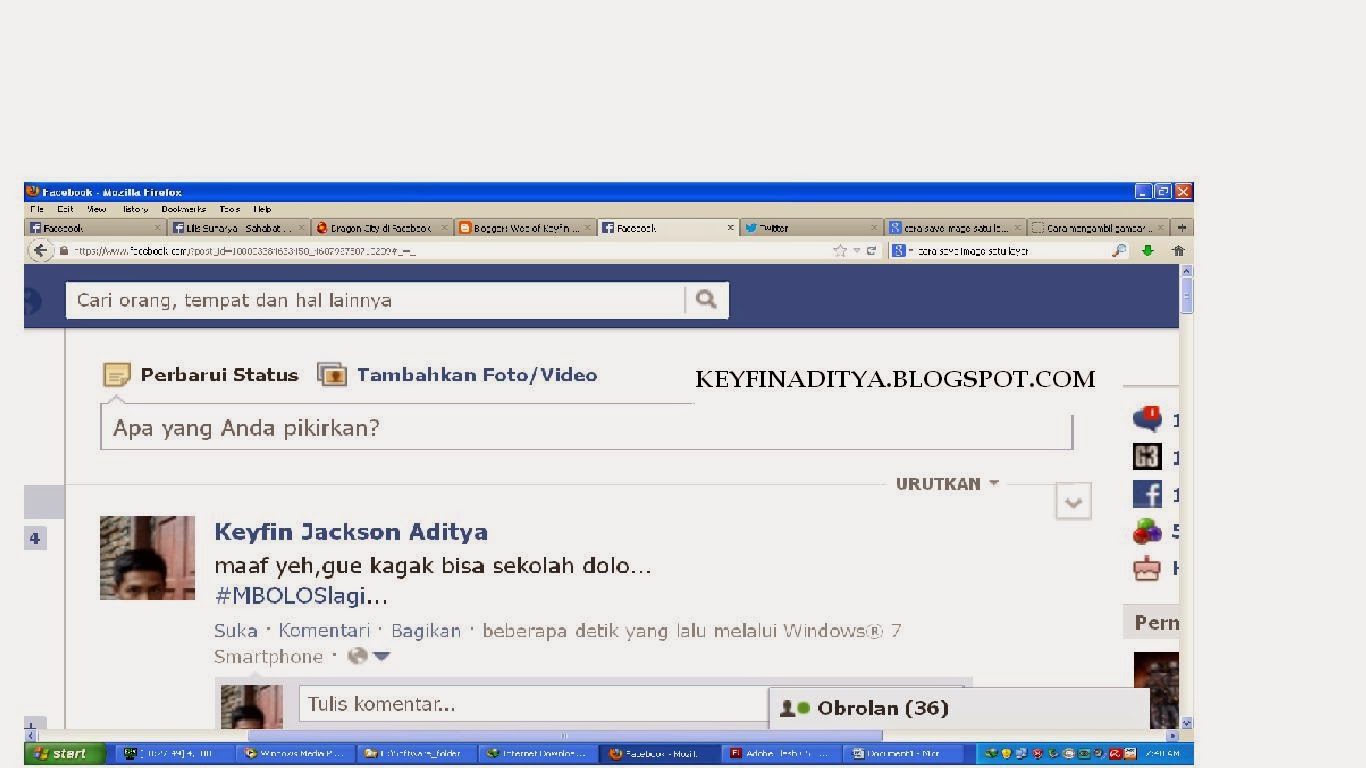Click the horizontal scrollbar thumb

click(565, 736)
